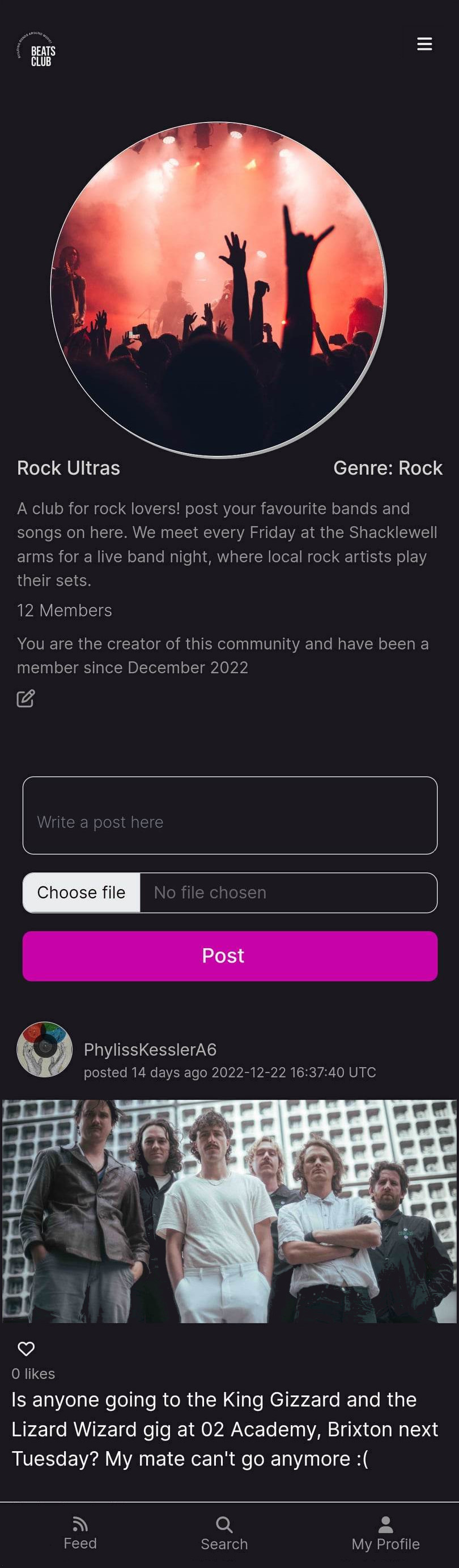
Task: Select the Feed tab label
Action: 80,1543
